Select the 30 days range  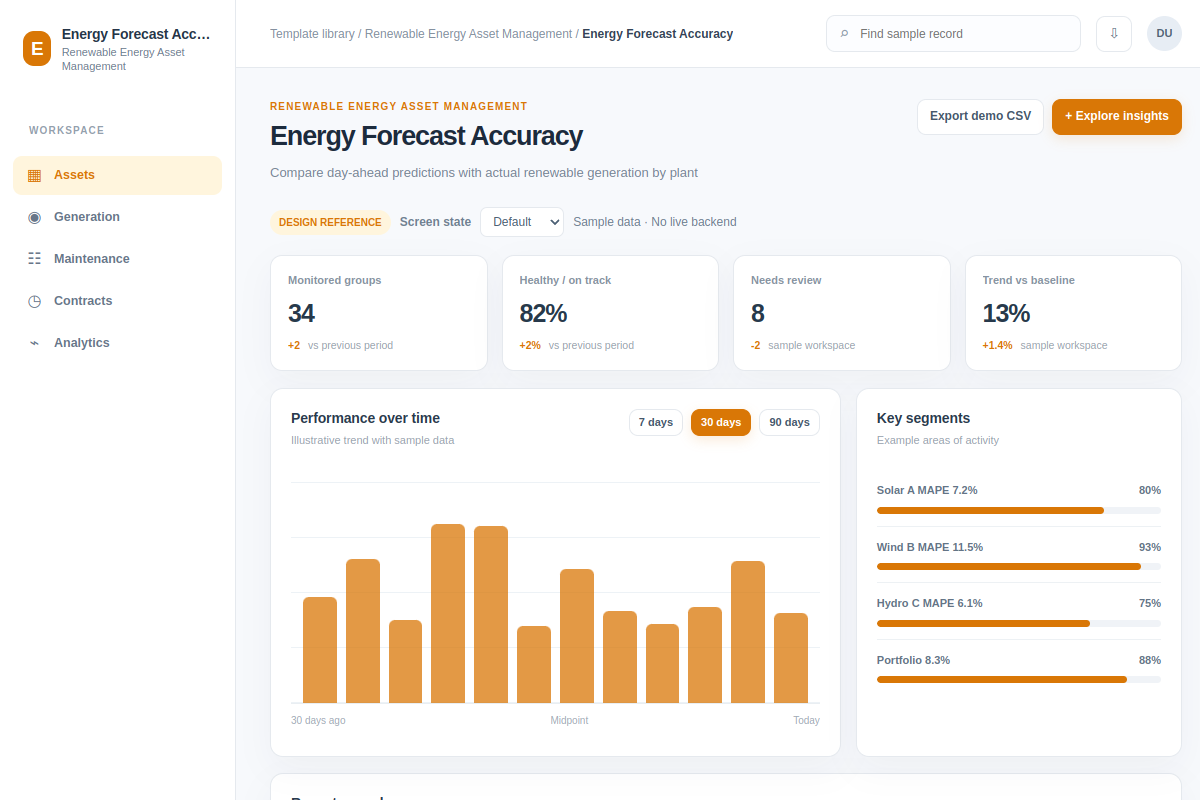[721, 422]
